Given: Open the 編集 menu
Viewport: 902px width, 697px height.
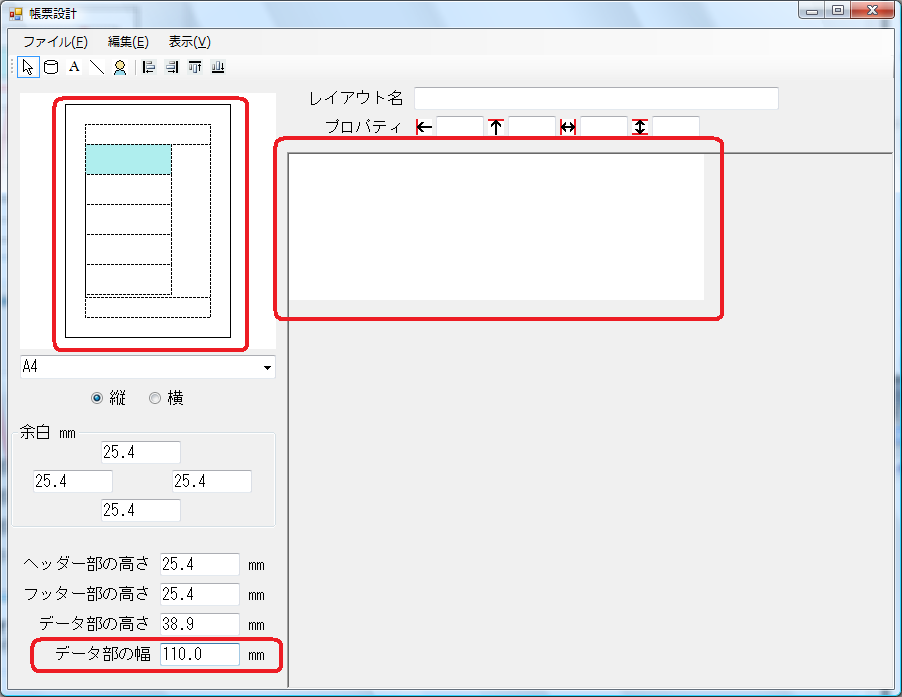Looking at the screenshot, I should [x=128, y=42].
